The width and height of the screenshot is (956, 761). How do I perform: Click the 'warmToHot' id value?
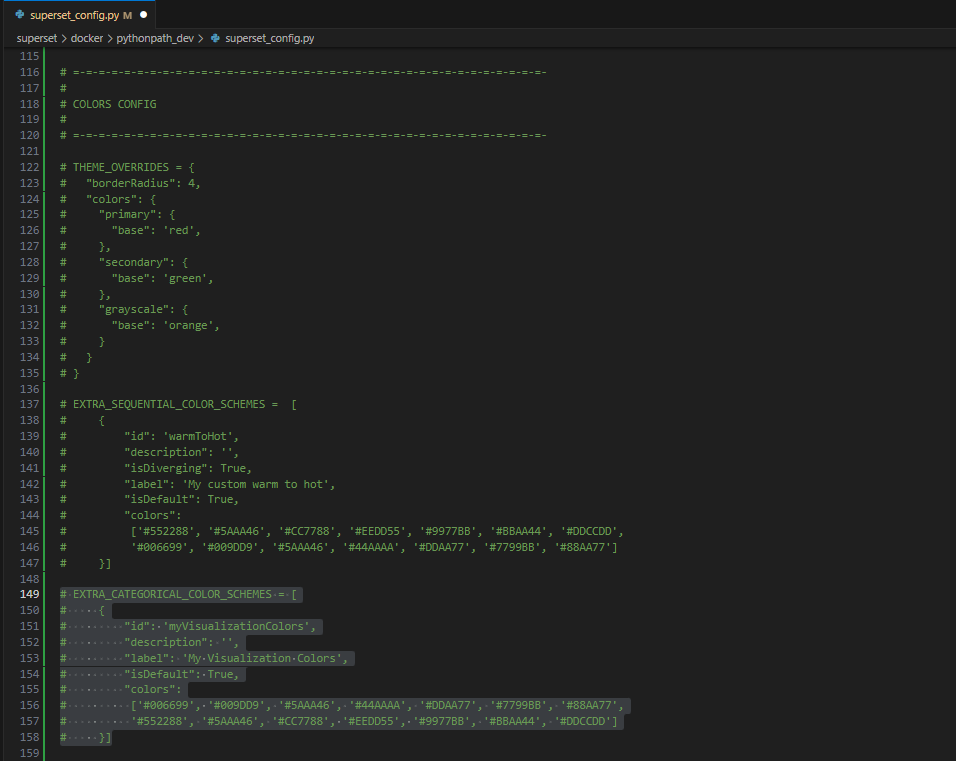pos(198,436)
